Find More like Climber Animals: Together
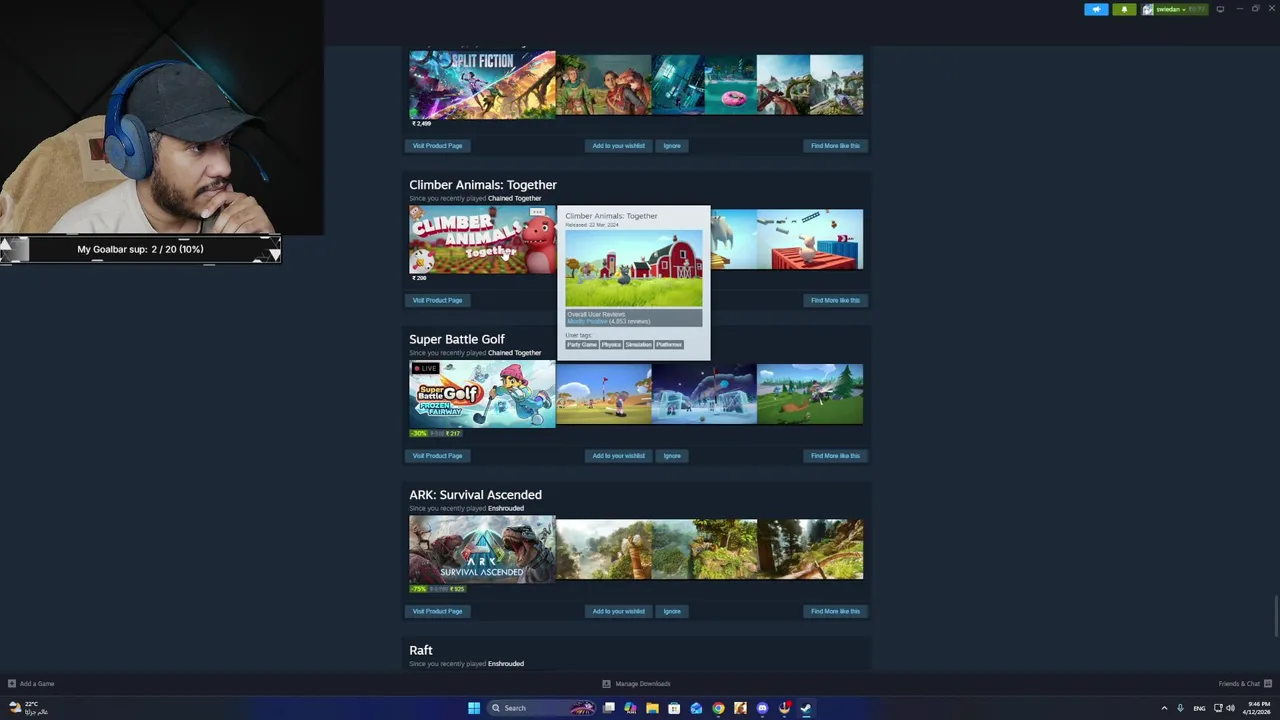 835,300
